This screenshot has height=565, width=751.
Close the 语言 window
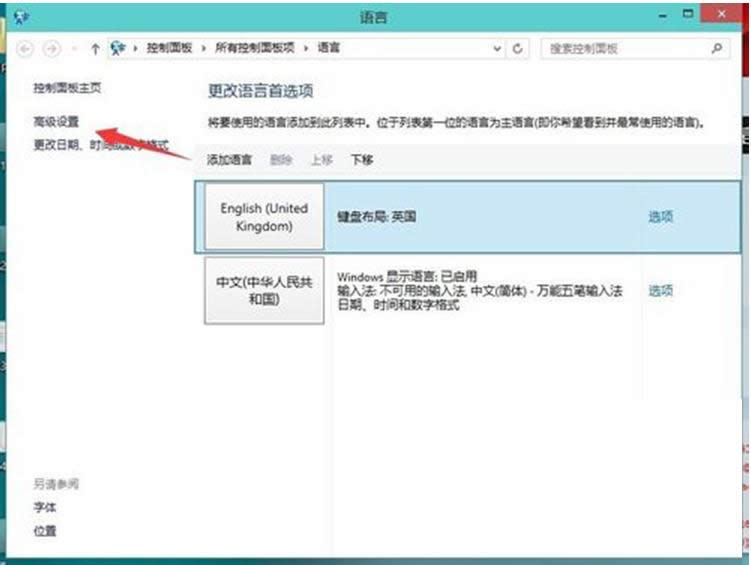coord(721,14)
